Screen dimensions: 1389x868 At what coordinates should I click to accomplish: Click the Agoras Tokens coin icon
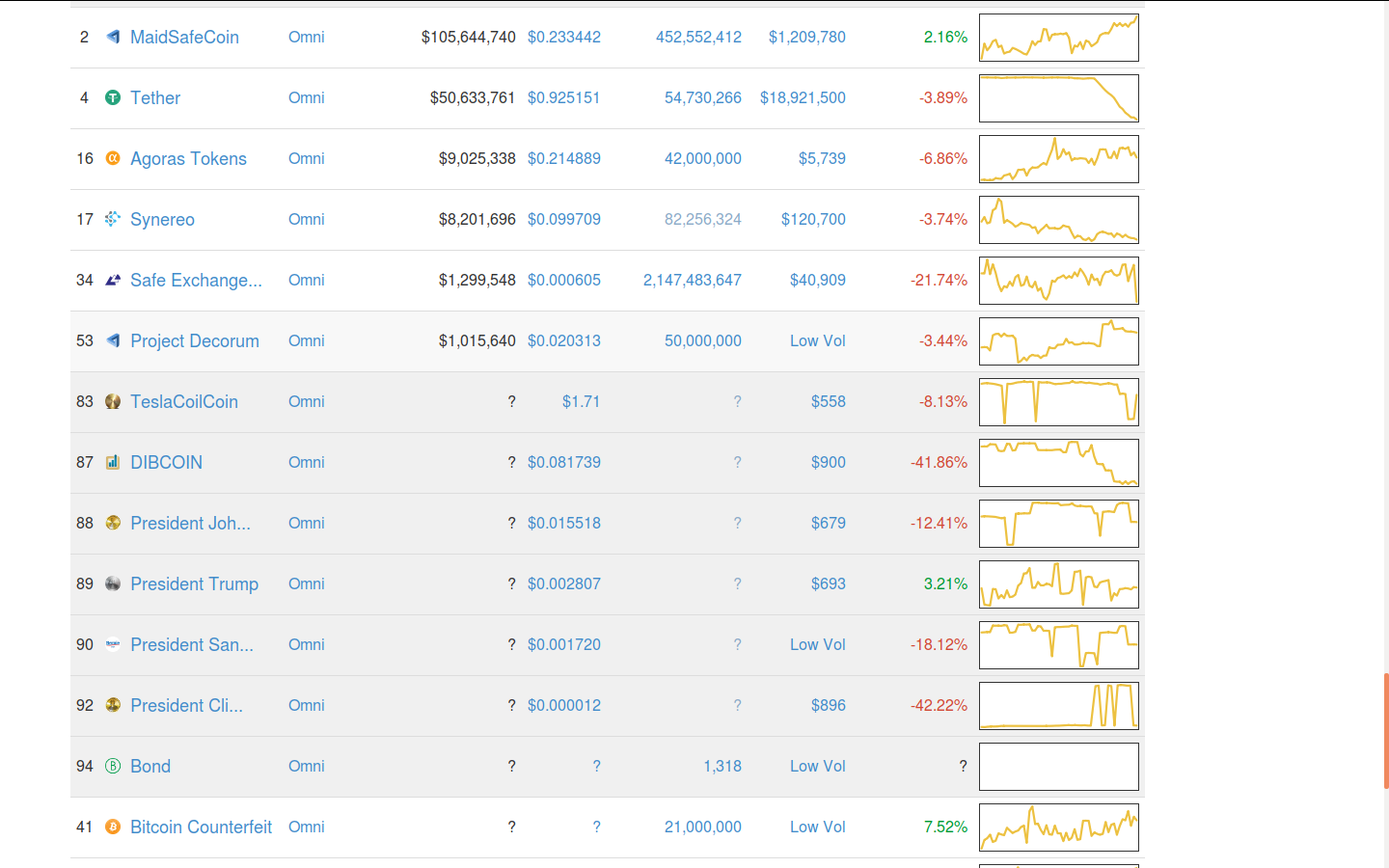113,158
